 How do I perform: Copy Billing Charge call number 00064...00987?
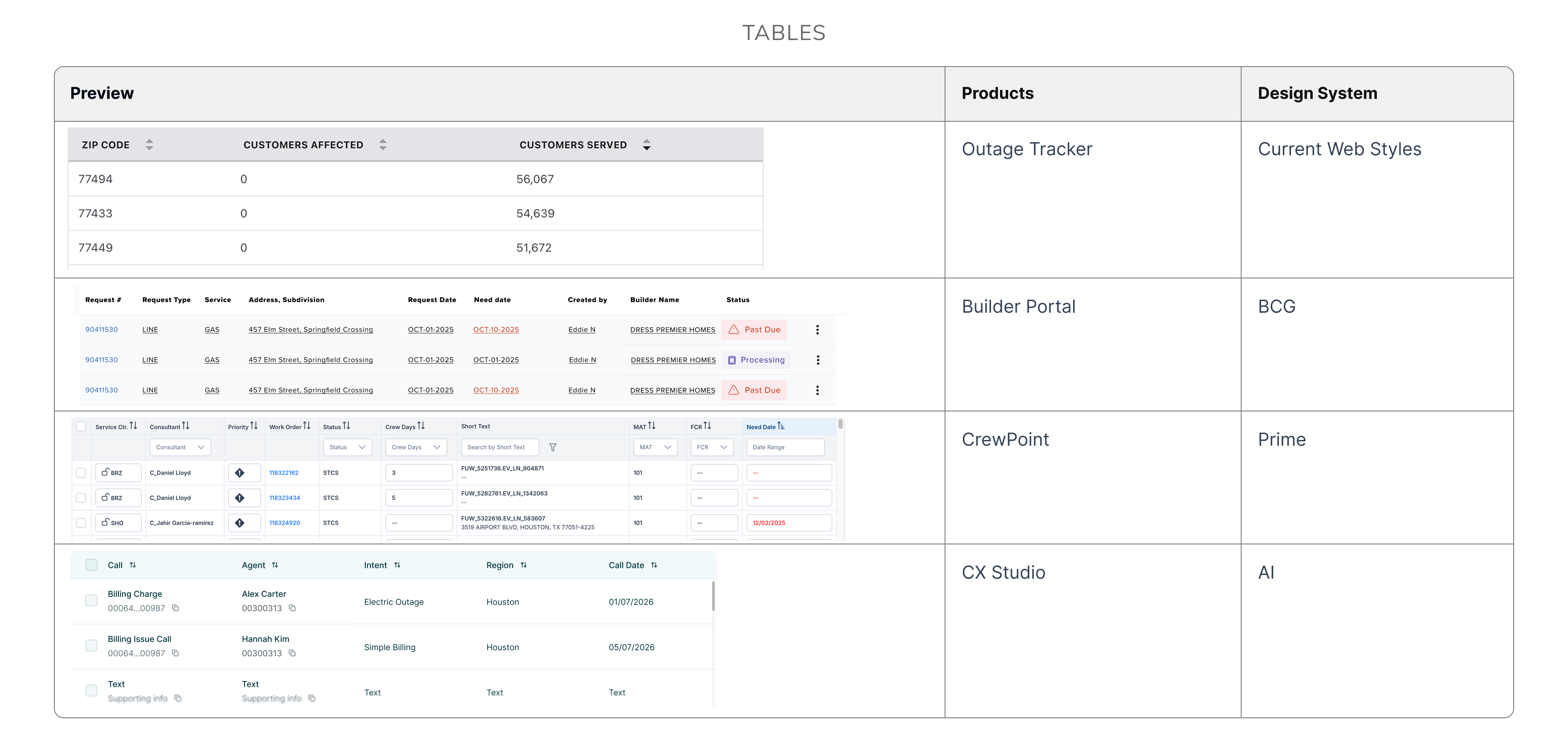pyautogui.click(x=175, y=608)
